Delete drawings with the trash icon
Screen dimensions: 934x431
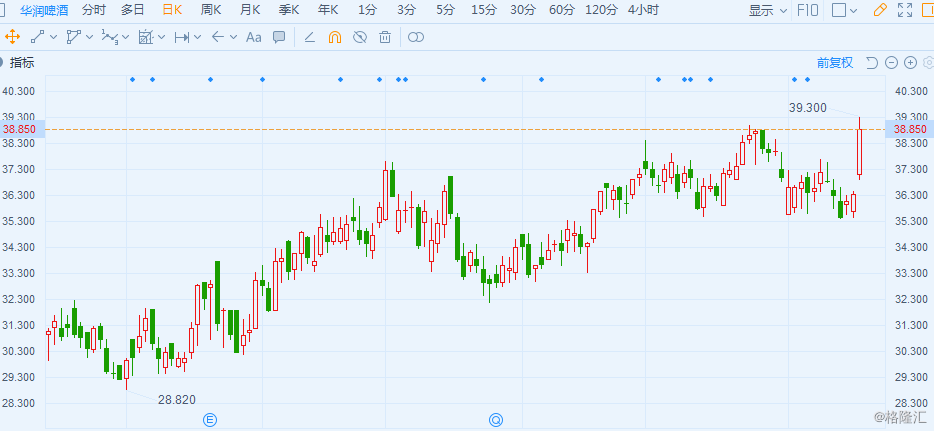(385, 38)
